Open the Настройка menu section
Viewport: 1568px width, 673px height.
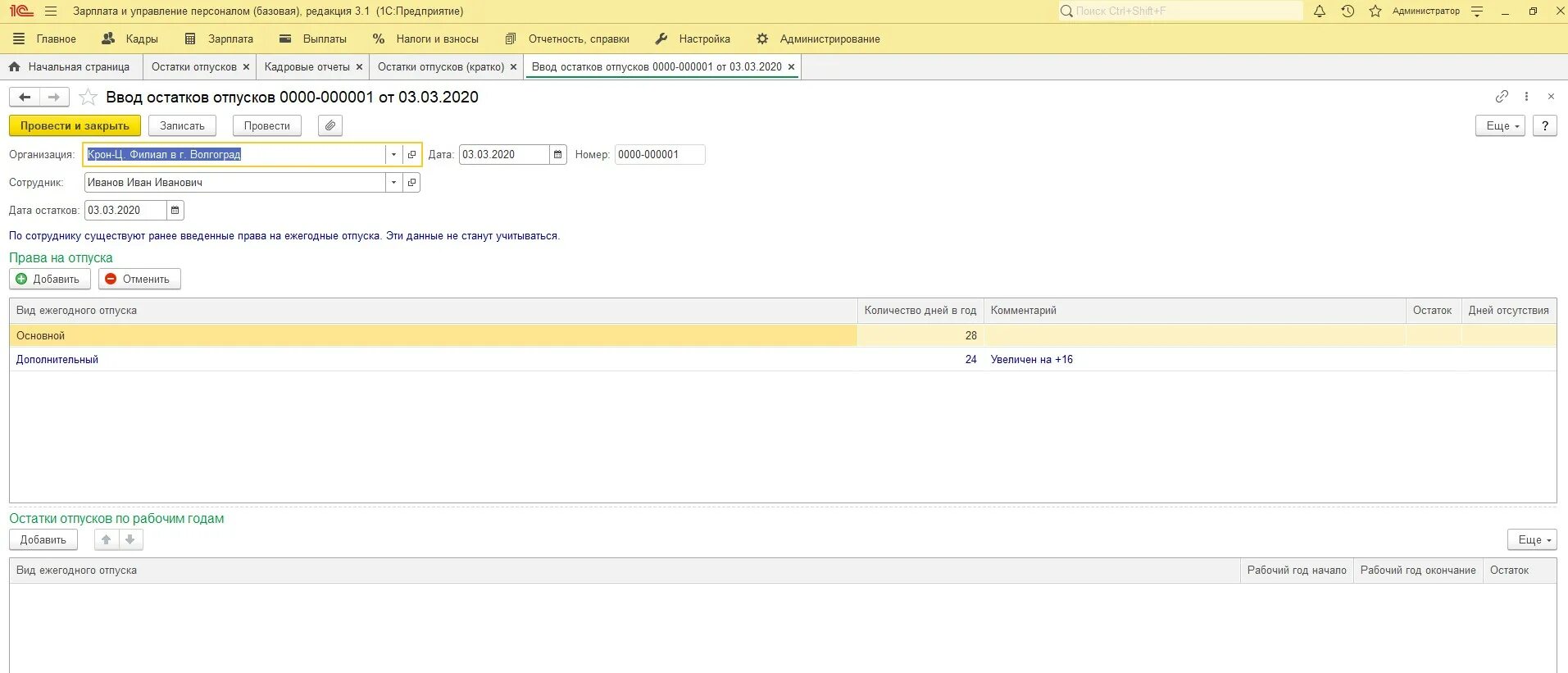coord(693,39)
